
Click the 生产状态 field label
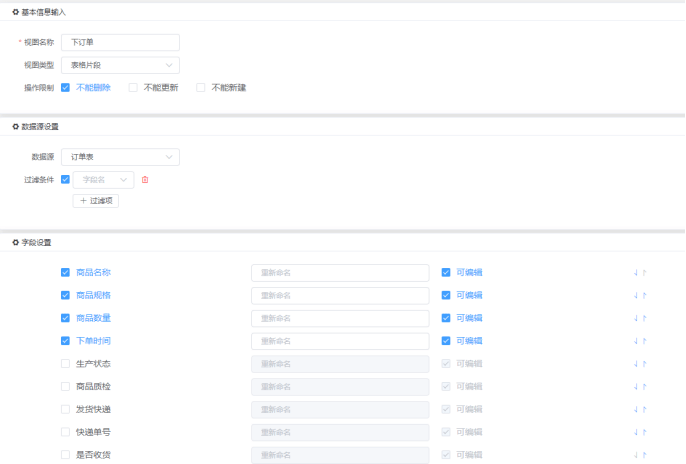tap(93, 363)
